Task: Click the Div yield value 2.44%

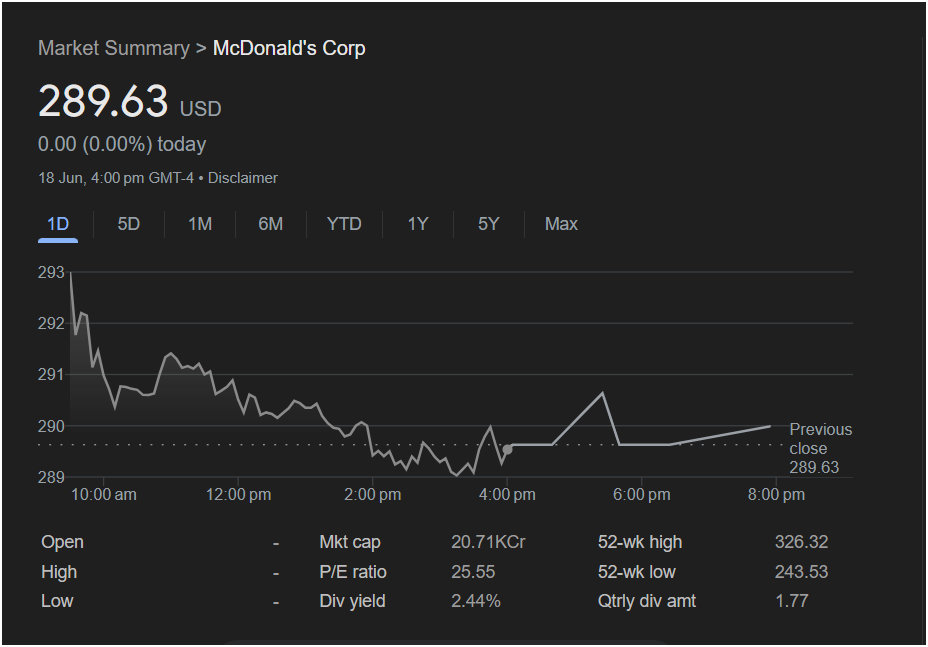Action: point(476,601)
